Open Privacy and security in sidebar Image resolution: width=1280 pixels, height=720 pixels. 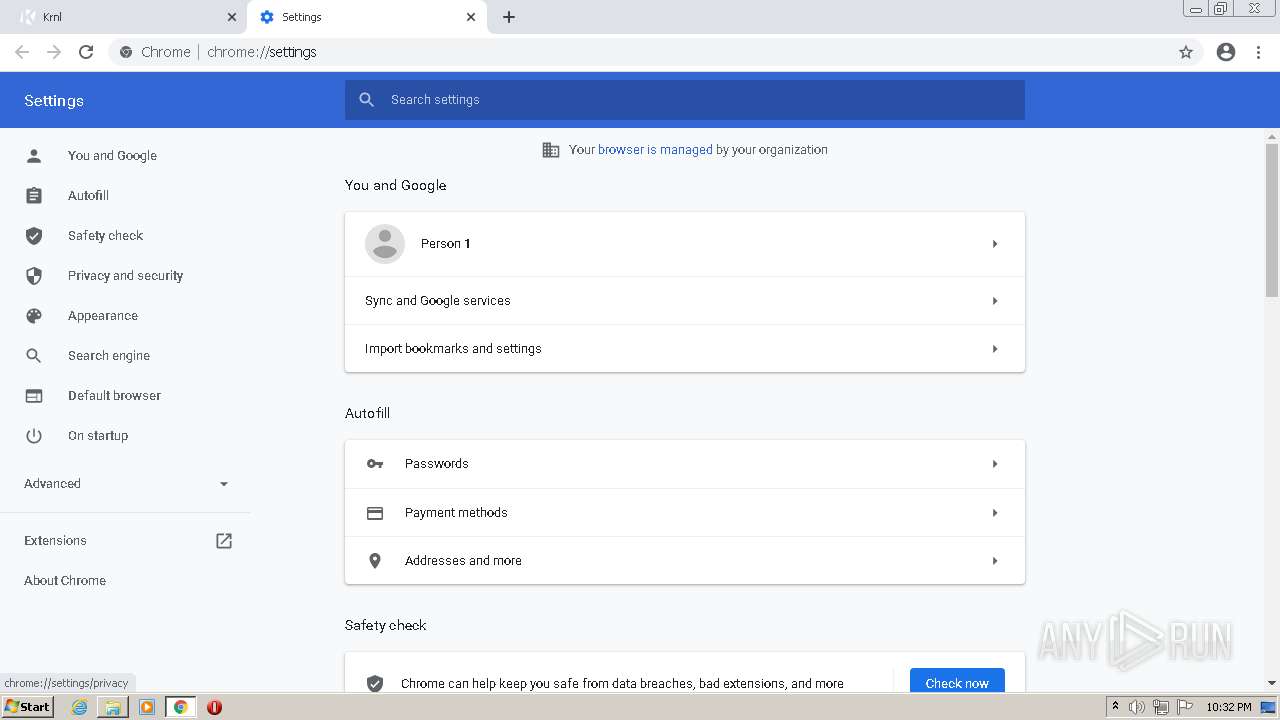125,275
